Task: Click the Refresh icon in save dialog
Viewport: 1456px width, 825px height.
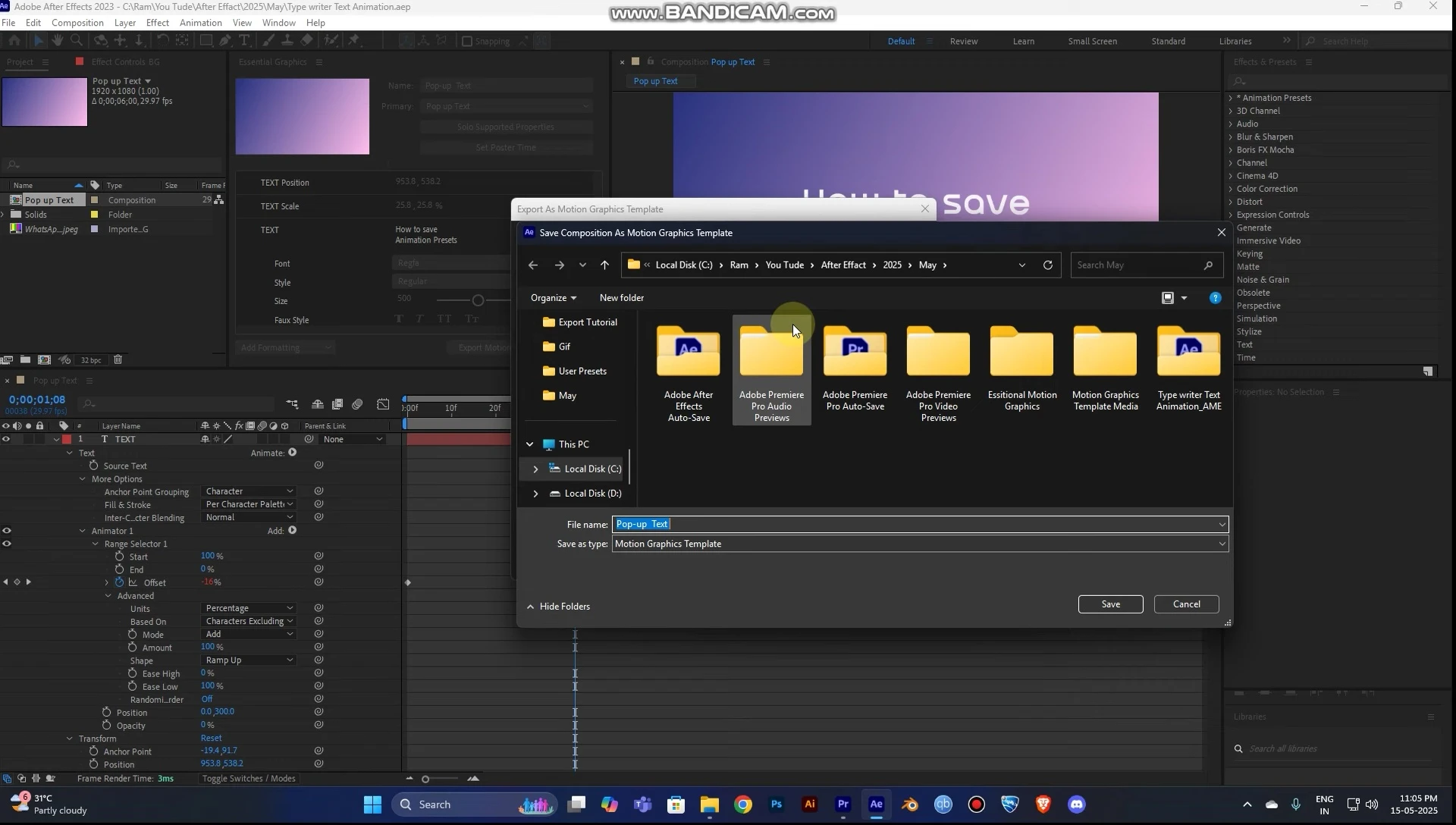Action: (x=1047, y=265)
